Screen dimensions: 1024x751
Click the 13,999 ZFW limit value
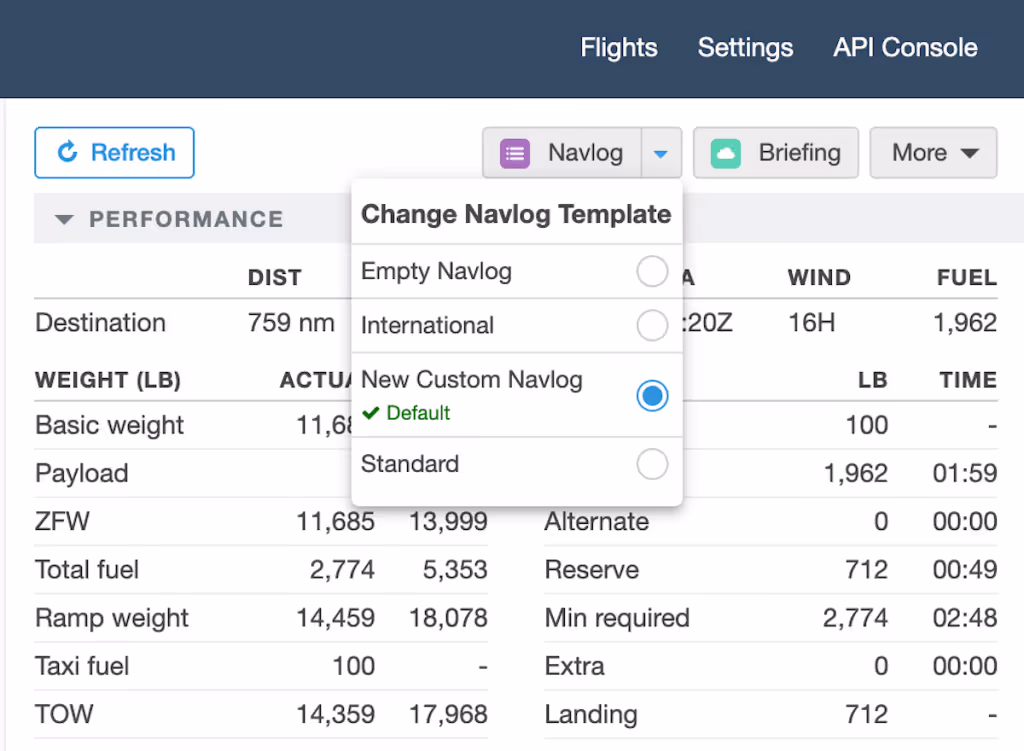(448, 522)
